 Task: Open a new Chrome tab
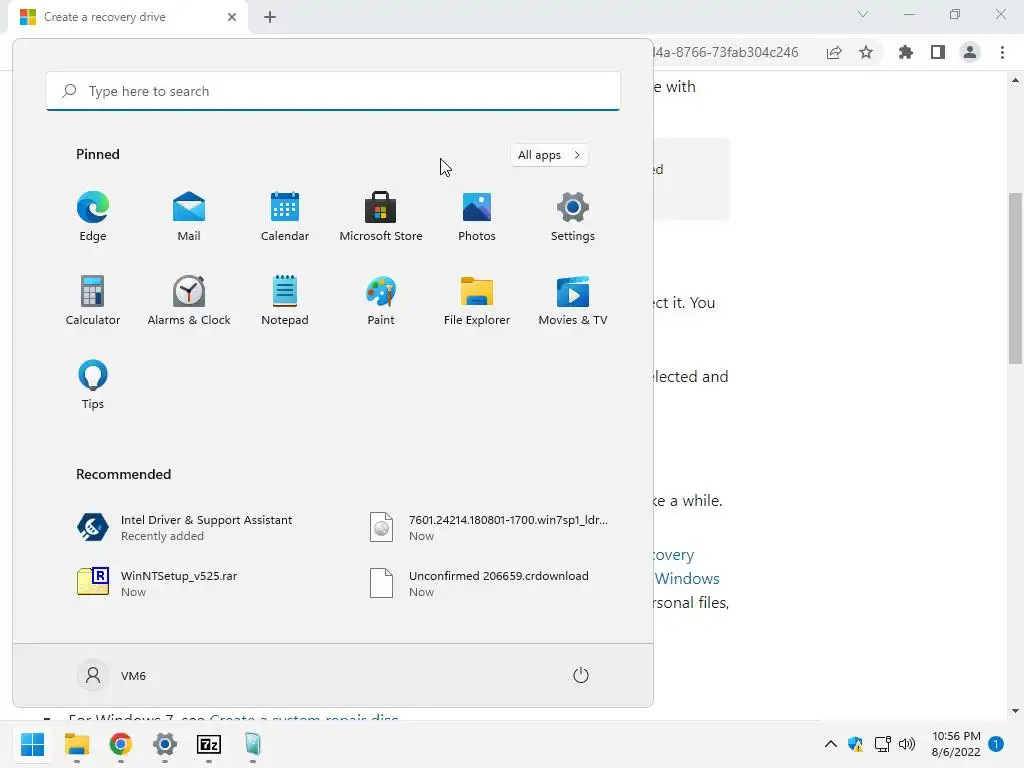coord(270,17)
